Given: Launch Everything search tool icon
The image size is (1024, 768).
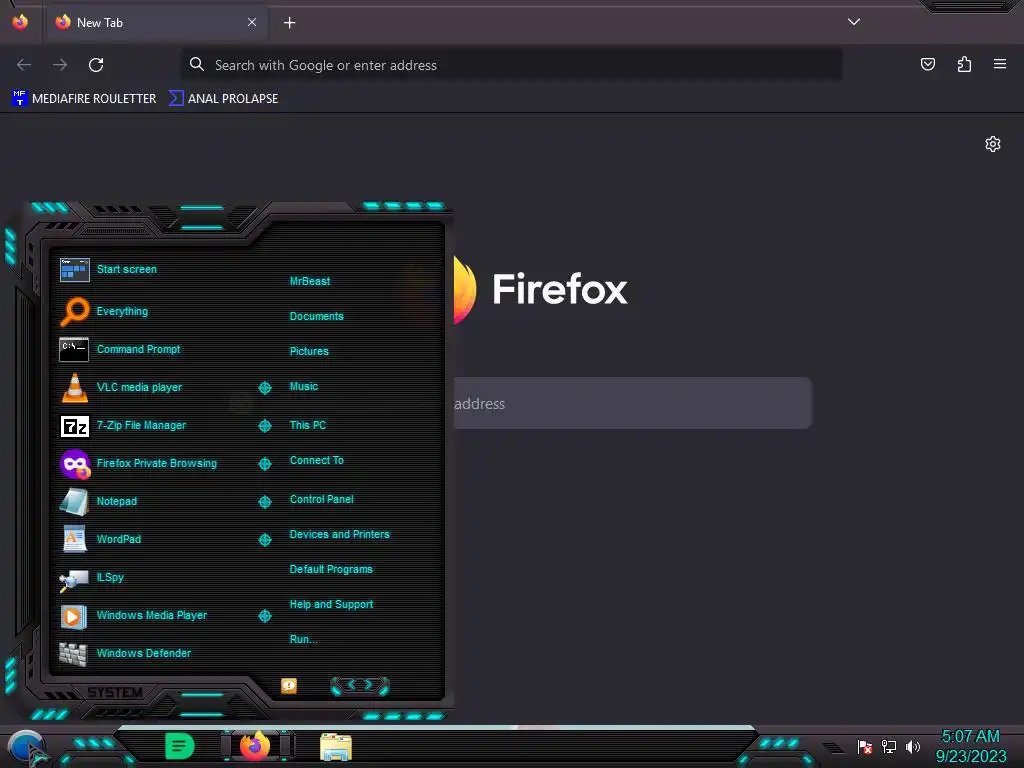Looking at the screenshot, I should point(74,312).
